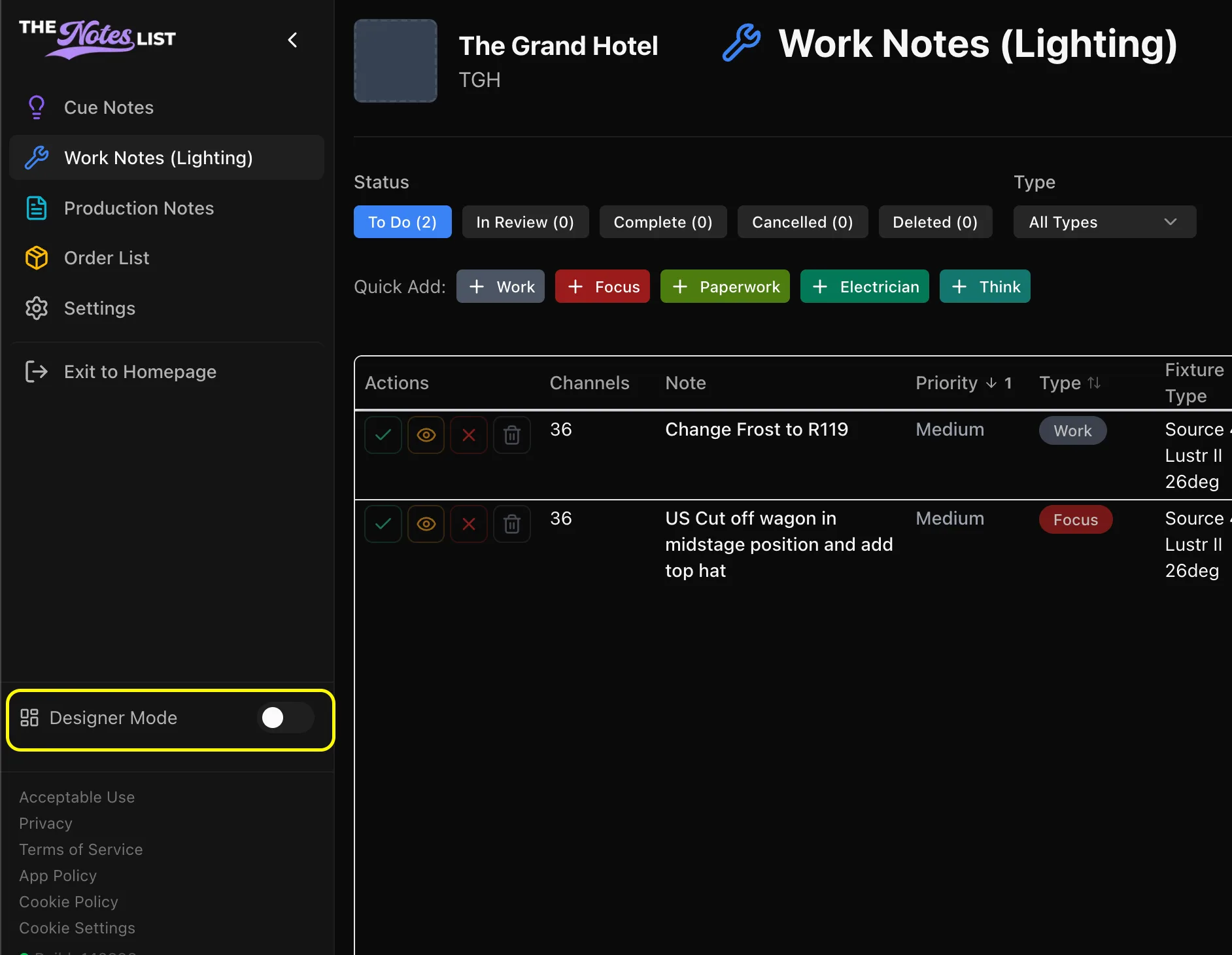Open Cue Notes in sidebar
Viewport: 1232px width, 955px height.
167,107
